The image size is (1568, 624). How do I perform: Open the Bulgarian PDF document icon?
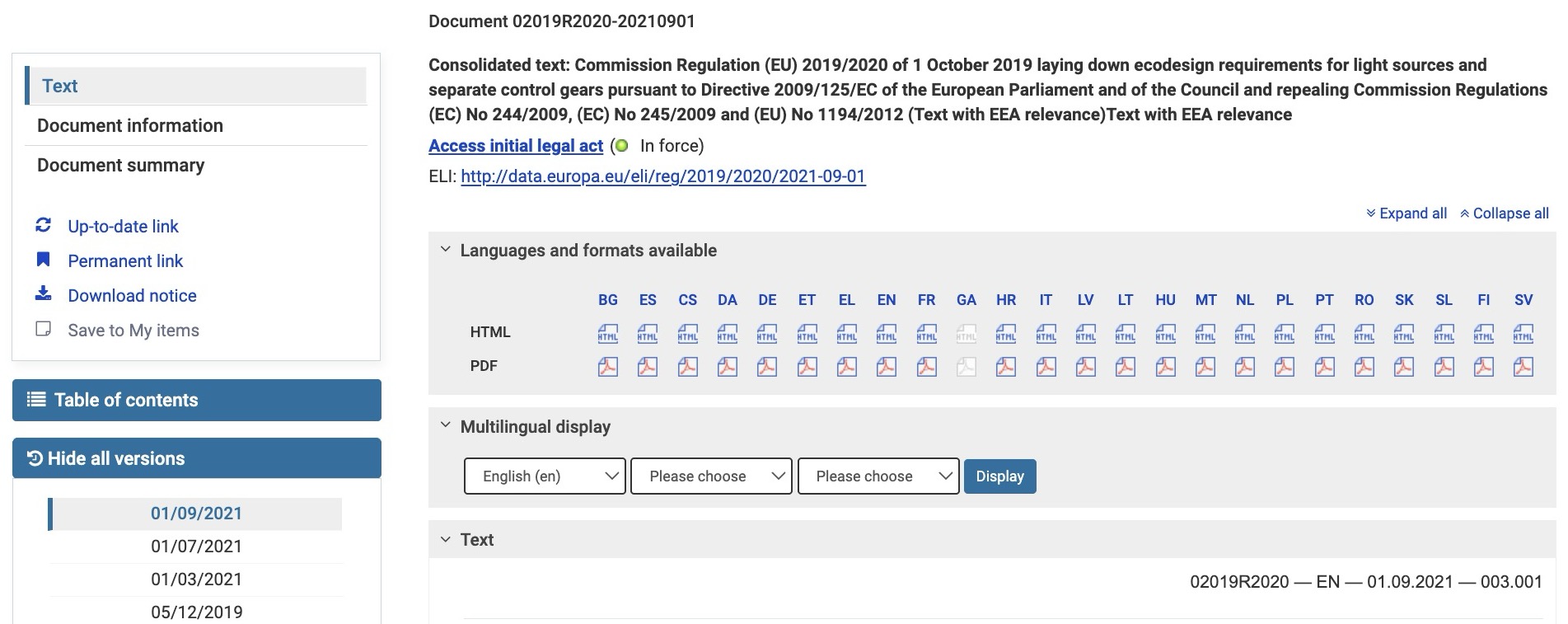click(608, 366)
